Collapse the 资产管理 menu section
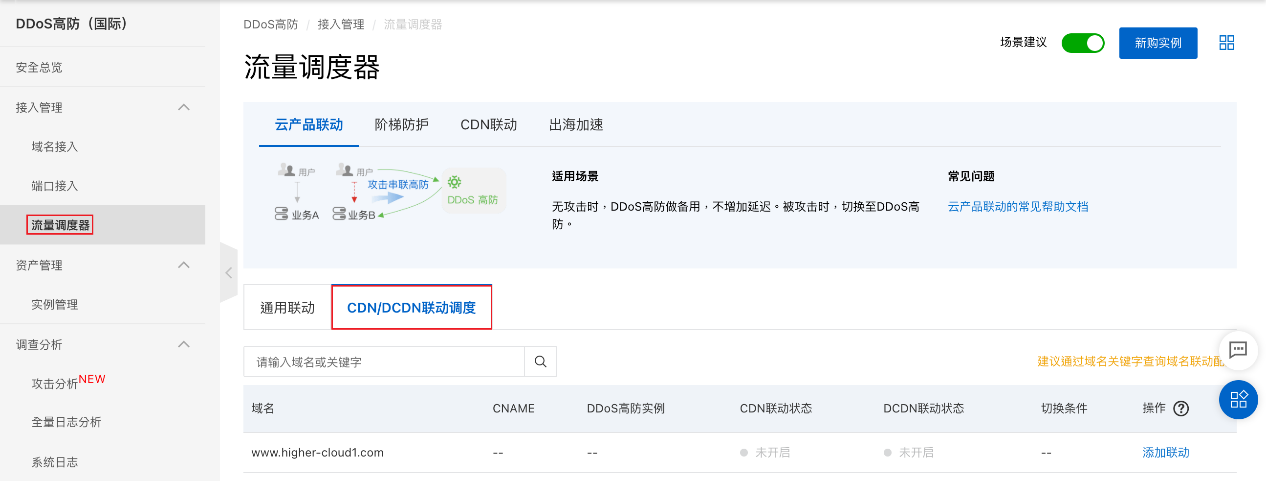Viewport: 1266px width, 482px height. tap(184, 265)
